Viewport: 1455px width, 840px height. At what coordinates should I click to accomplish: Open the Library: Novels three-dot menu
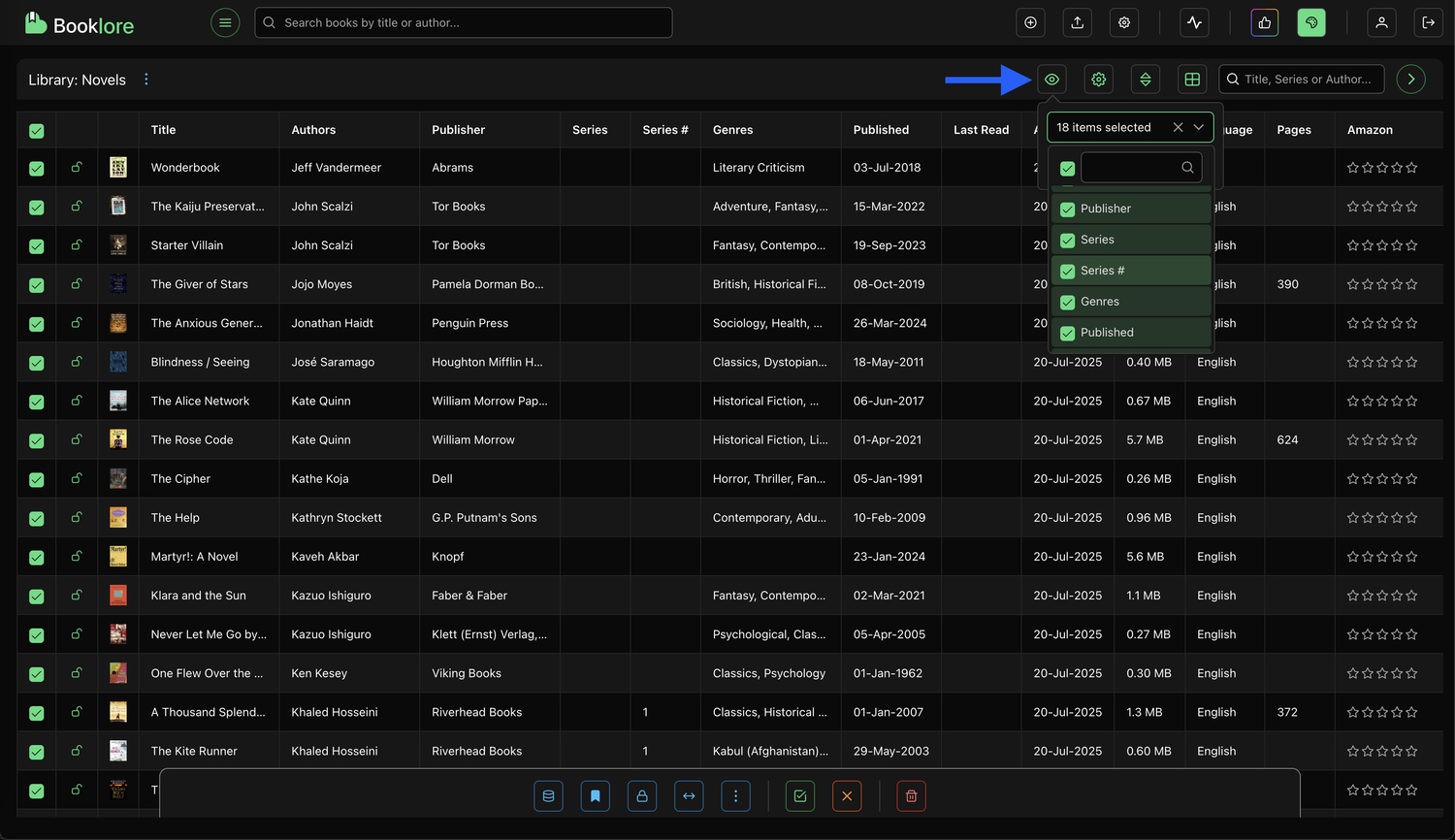pyautogui.click(x=146, y=80)
